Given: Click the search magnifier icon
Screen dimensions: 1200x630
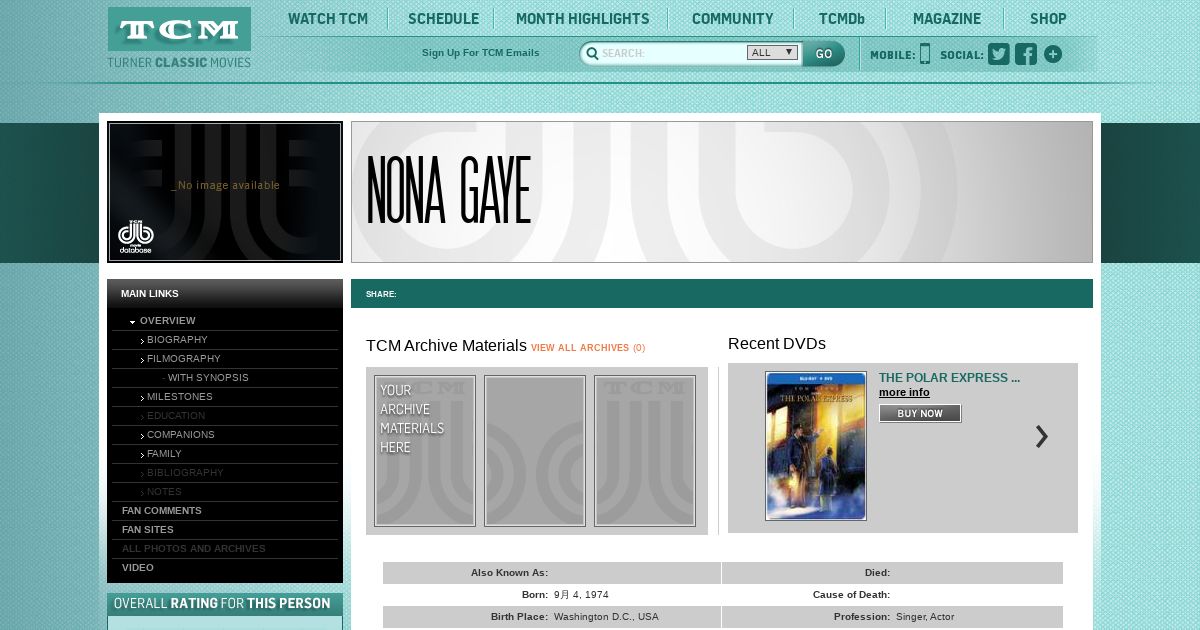Looking at the screenshot, I should click(x=592, y=54).
